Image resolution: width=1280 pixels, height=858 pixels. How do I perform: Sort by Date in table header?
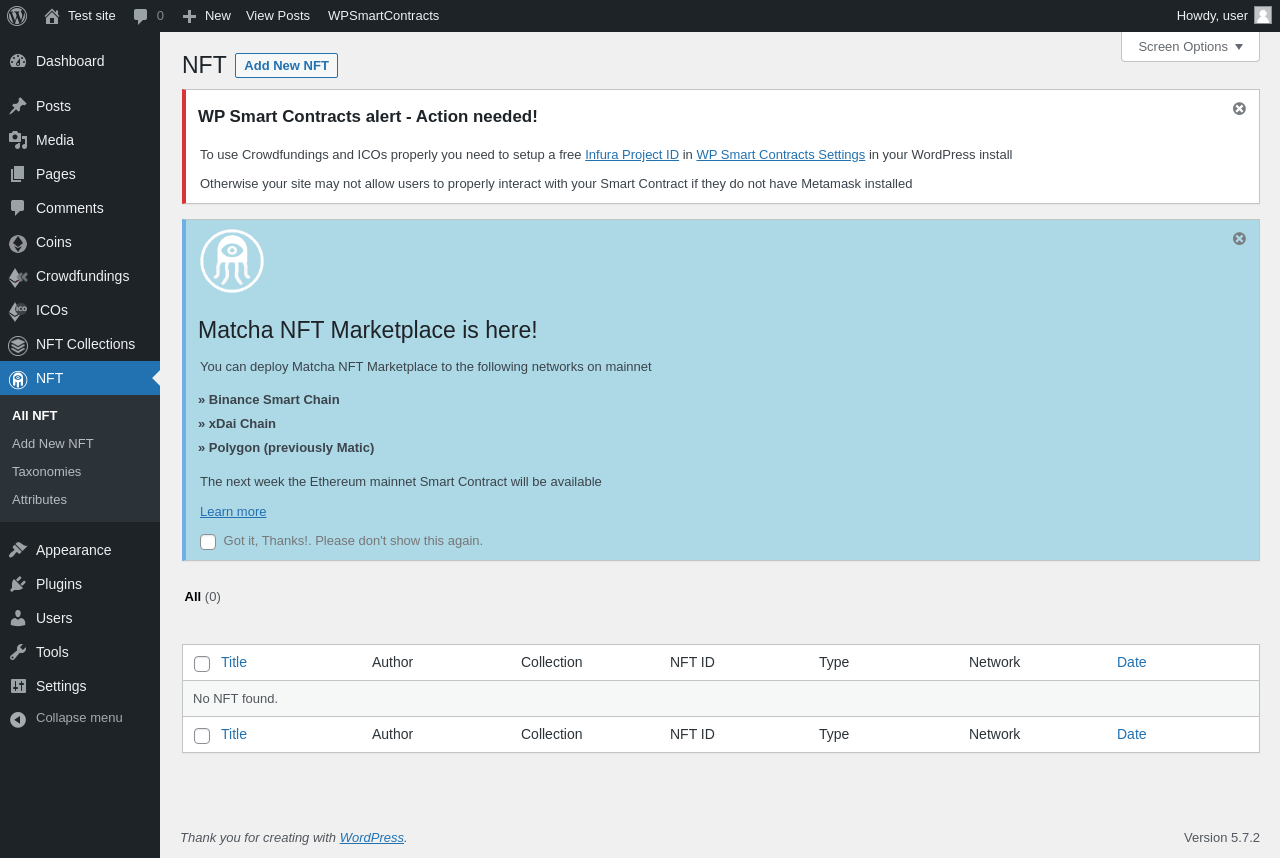[1132, 662]
